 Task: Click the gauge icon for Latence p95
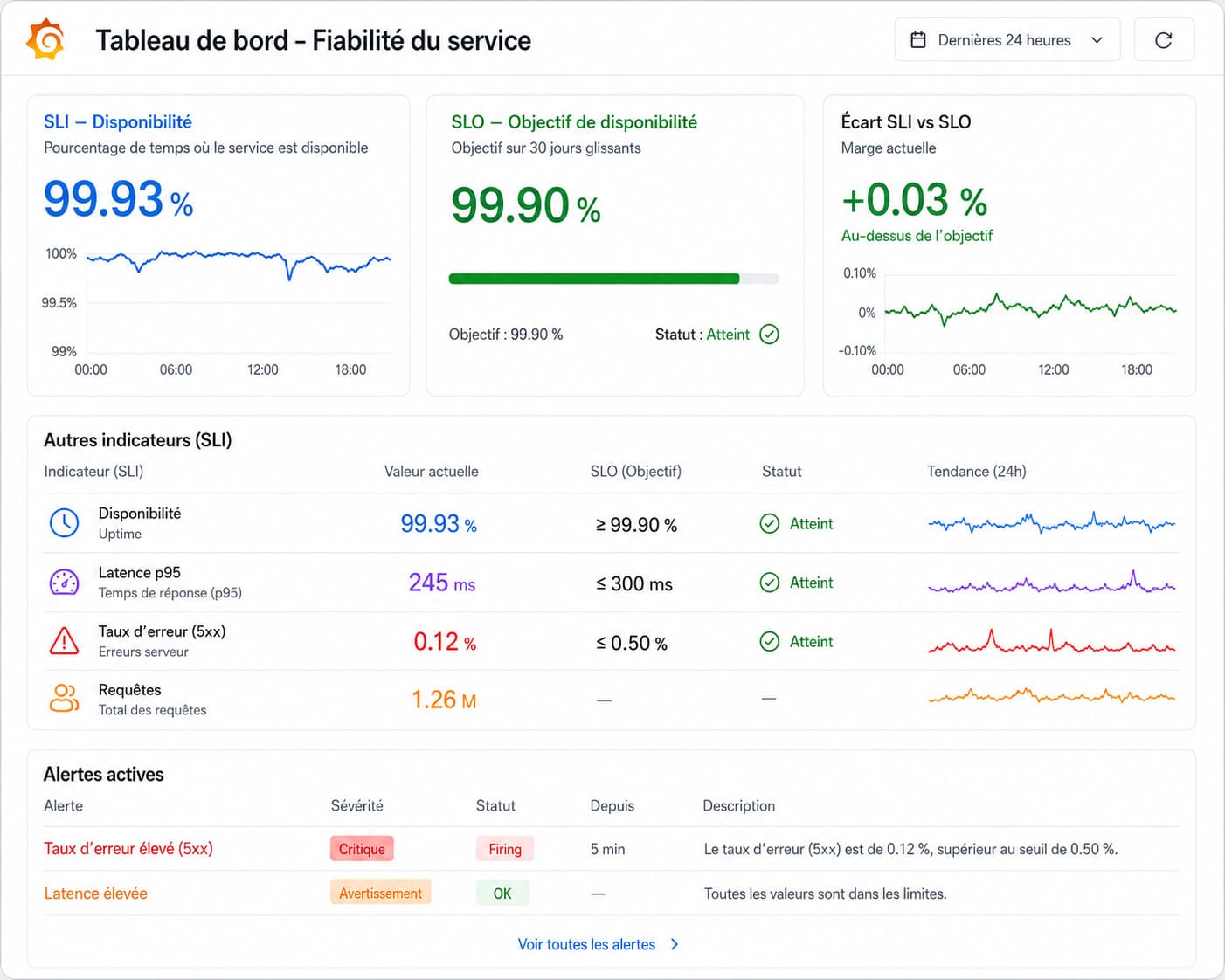point(64,582)
